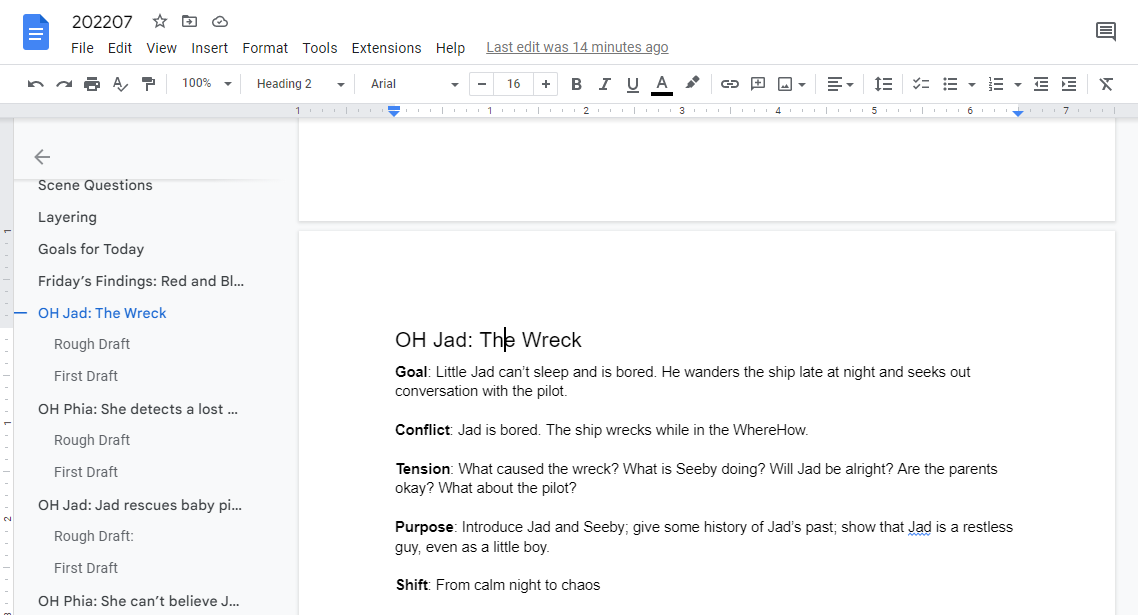Click the insert link icon
This screenshot has width=1138, height=615.
(x=730, y=84)
